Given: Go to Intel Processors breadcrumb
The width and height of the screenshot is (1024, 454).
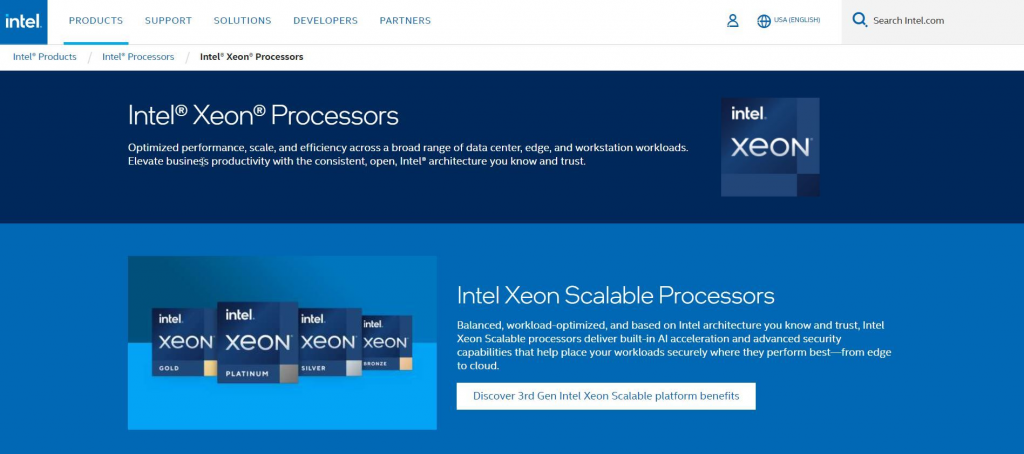Looking at the screenshot, I should point(138,57).
